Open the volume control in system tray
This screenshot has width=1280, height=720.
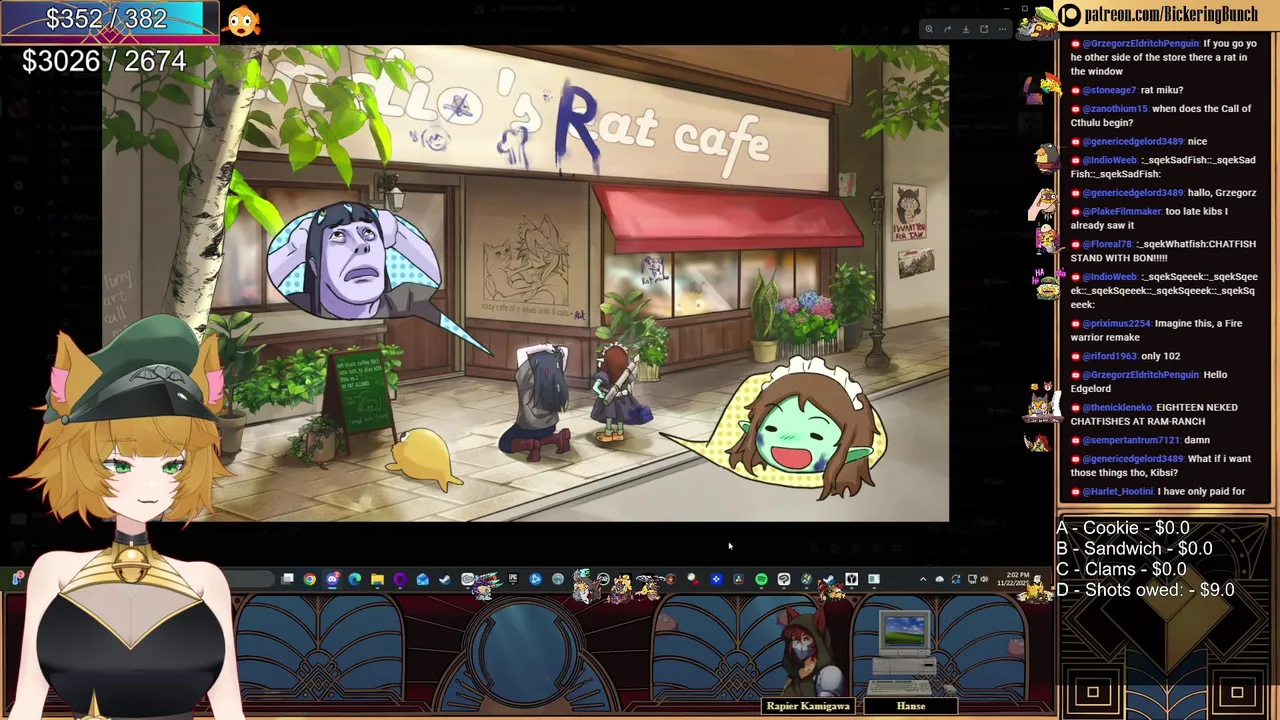[x=984, y=579]
